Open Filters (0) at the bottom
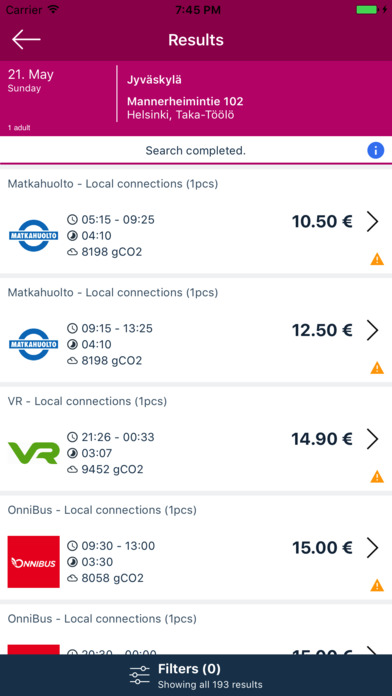 tap(196, 675)
